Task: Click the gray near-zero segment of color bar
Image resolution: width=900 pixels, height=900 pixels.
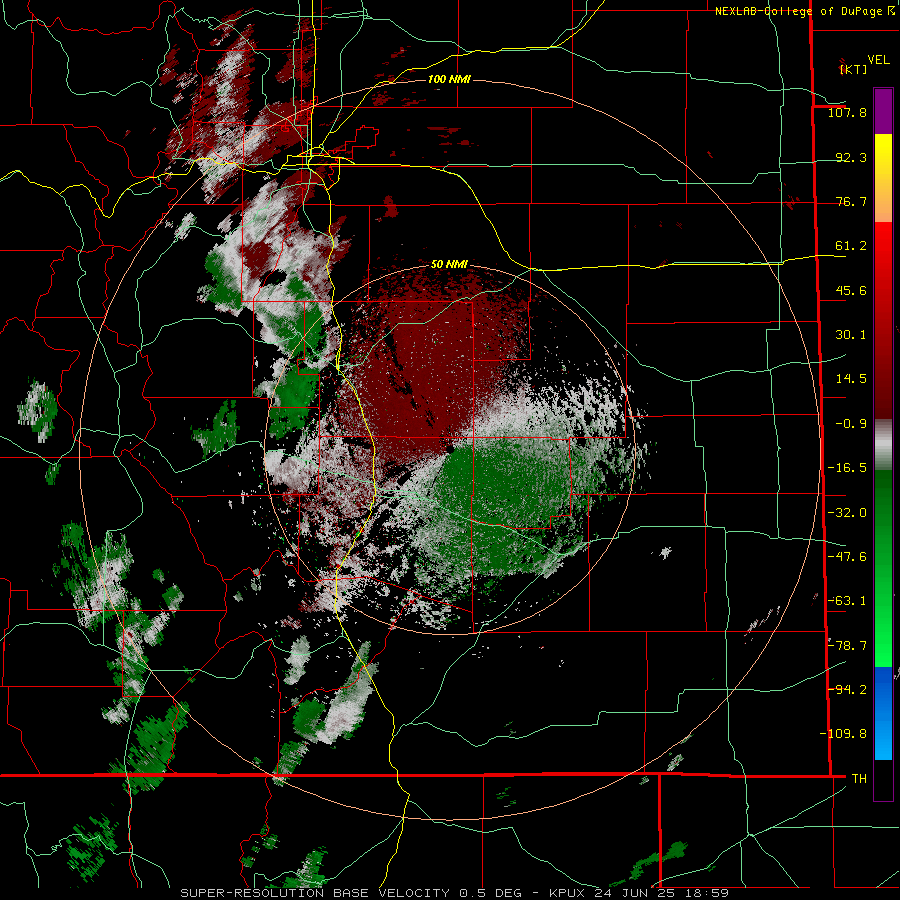Action: [x=883, y=445]
